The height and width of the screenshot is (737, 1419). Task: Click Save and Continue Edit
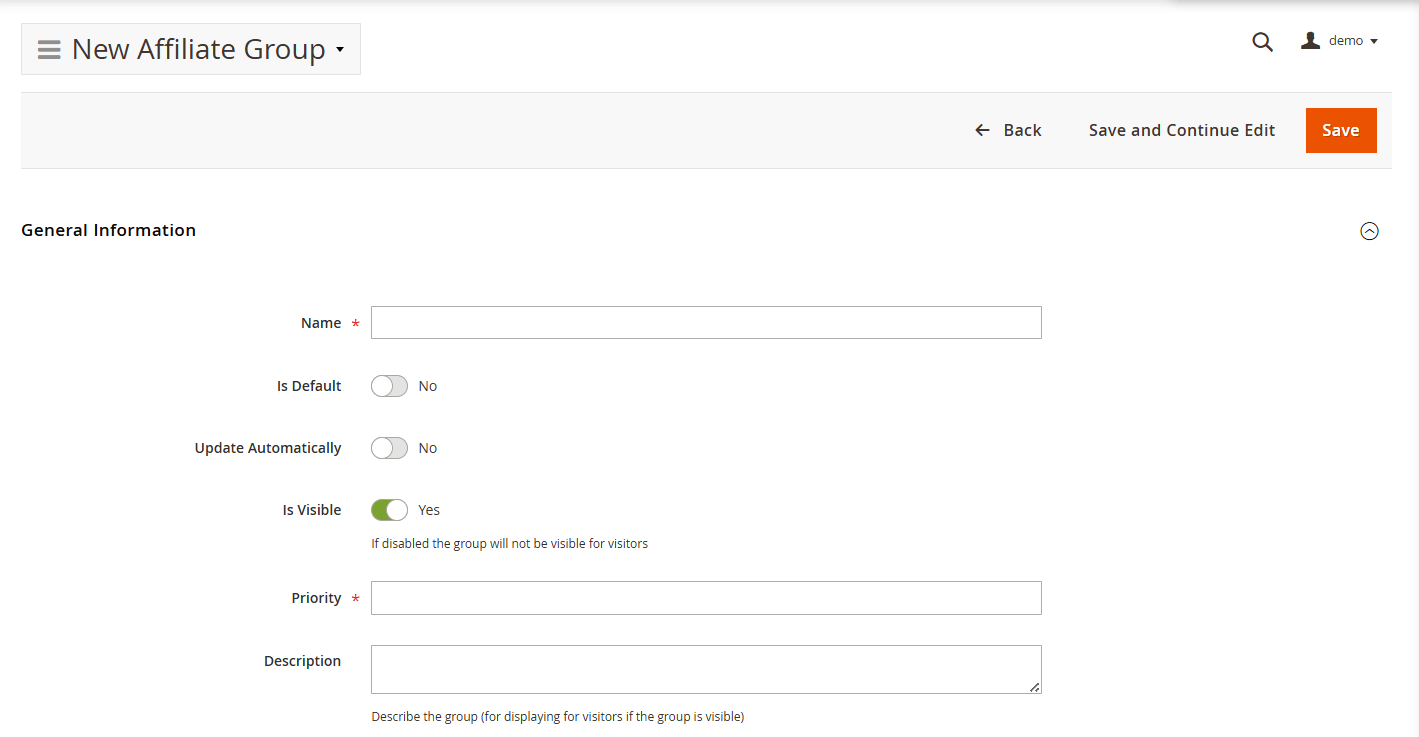pyautogui.click(x=1181, y=130)
